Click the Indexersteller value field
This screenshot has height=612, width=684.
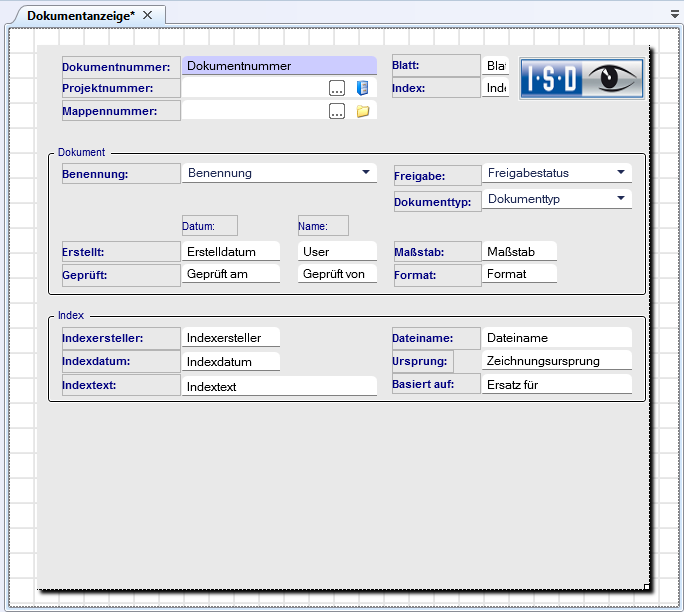point(231,338)
